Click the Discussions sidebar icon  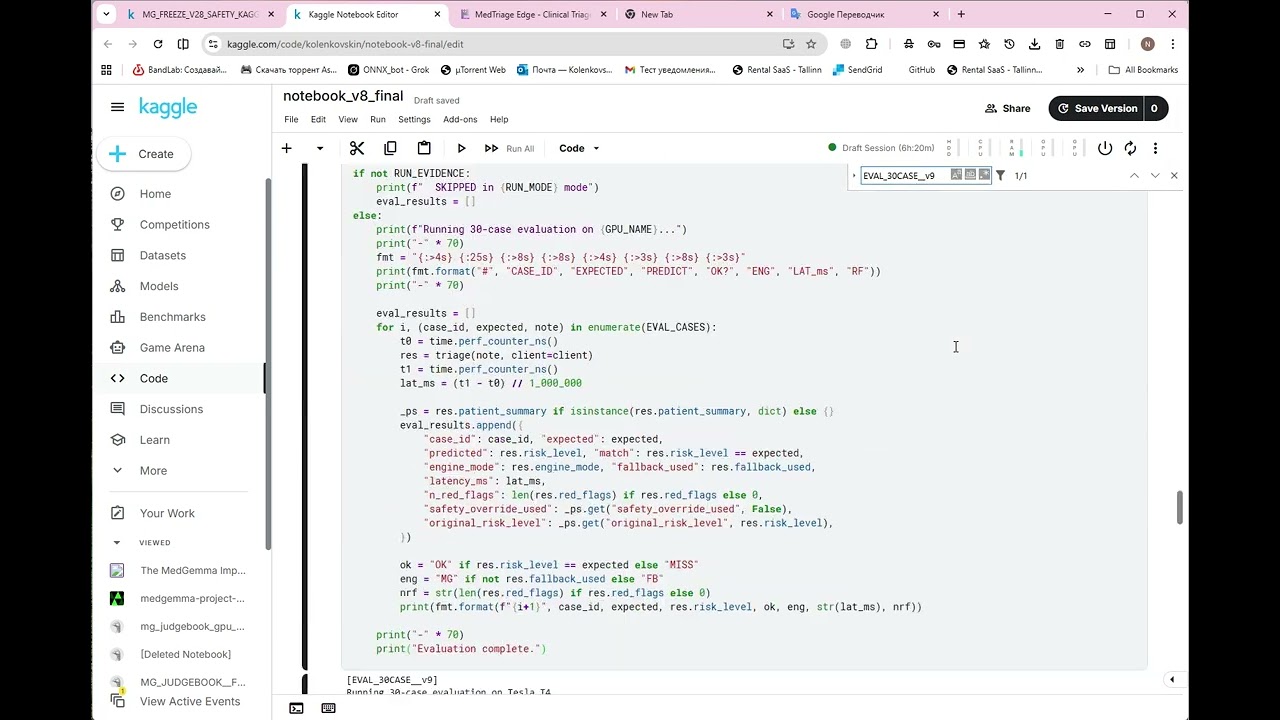pos(118,409)
